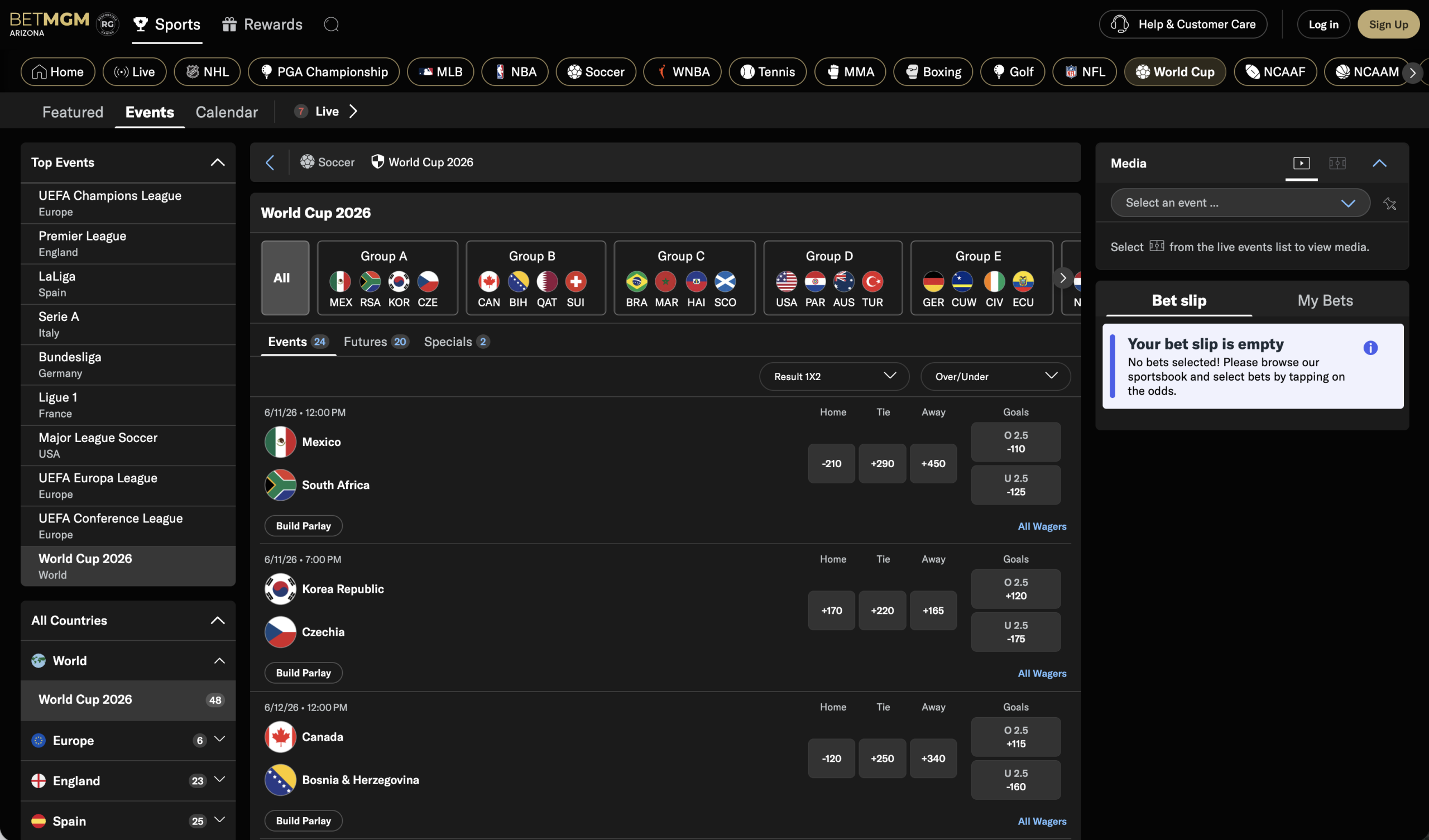This screenshot has height=840, width=1429.
Task: Select the NBA sport pill
Action: [x=515, y=71]
